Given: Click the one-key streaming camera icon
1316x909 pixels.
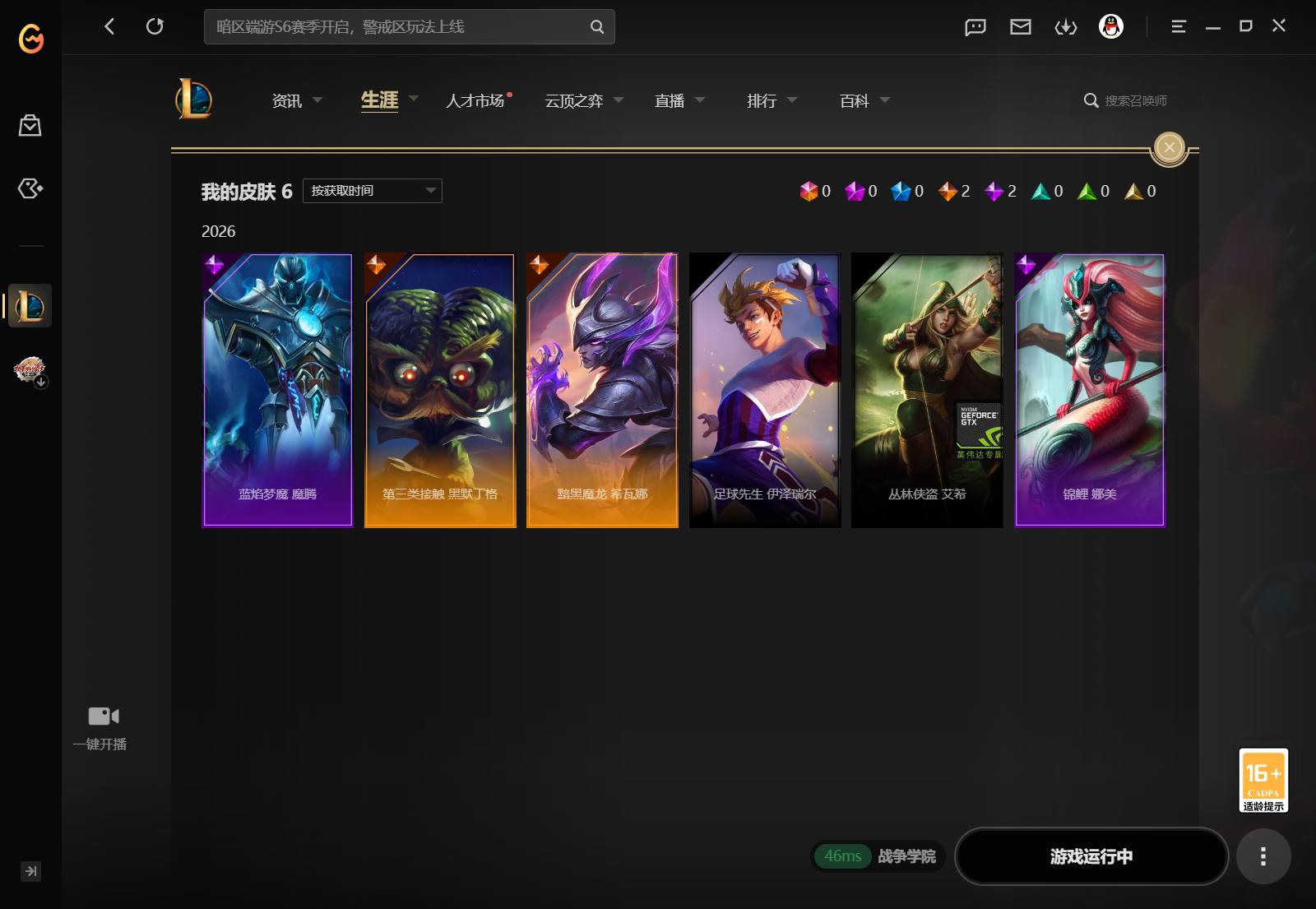Looking at the screenshot, I should point(104,716).
